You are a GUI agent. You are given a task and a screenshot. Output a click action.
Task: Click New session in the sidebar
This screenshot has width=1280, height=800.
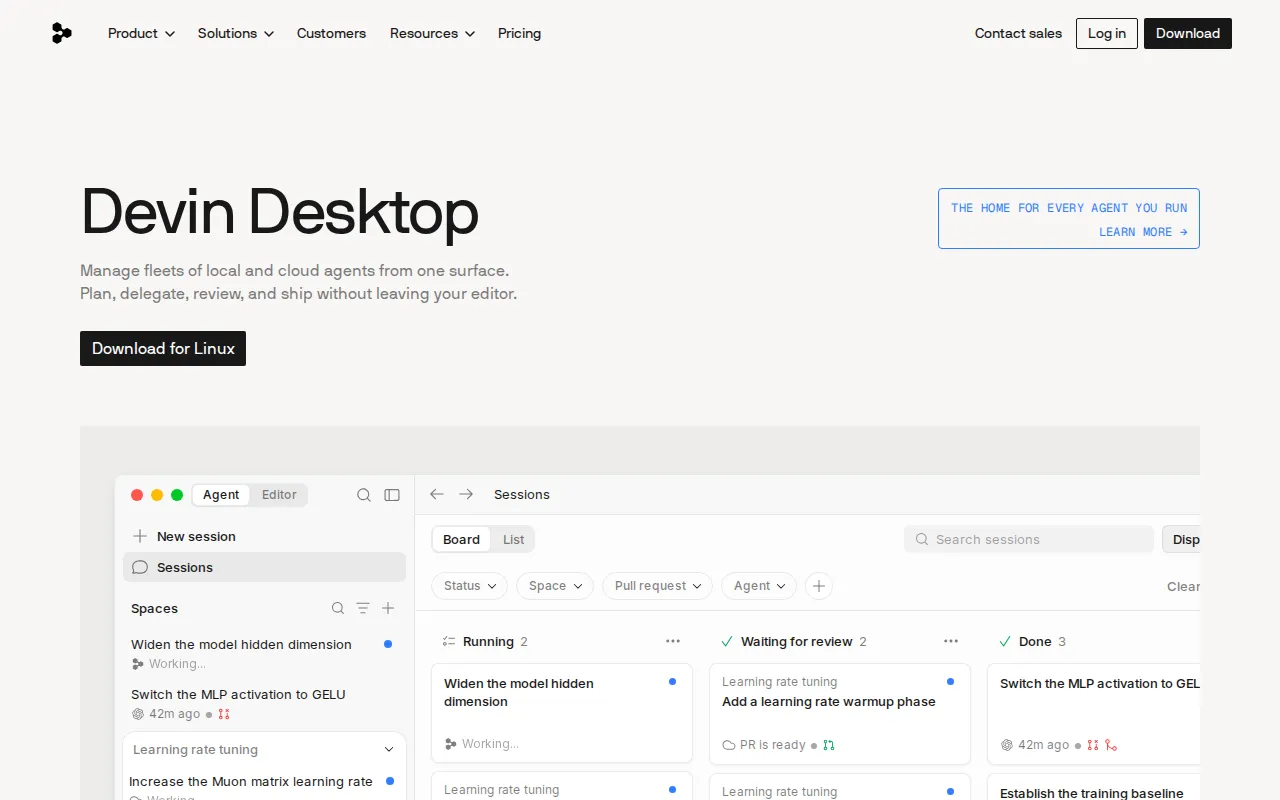196,536
